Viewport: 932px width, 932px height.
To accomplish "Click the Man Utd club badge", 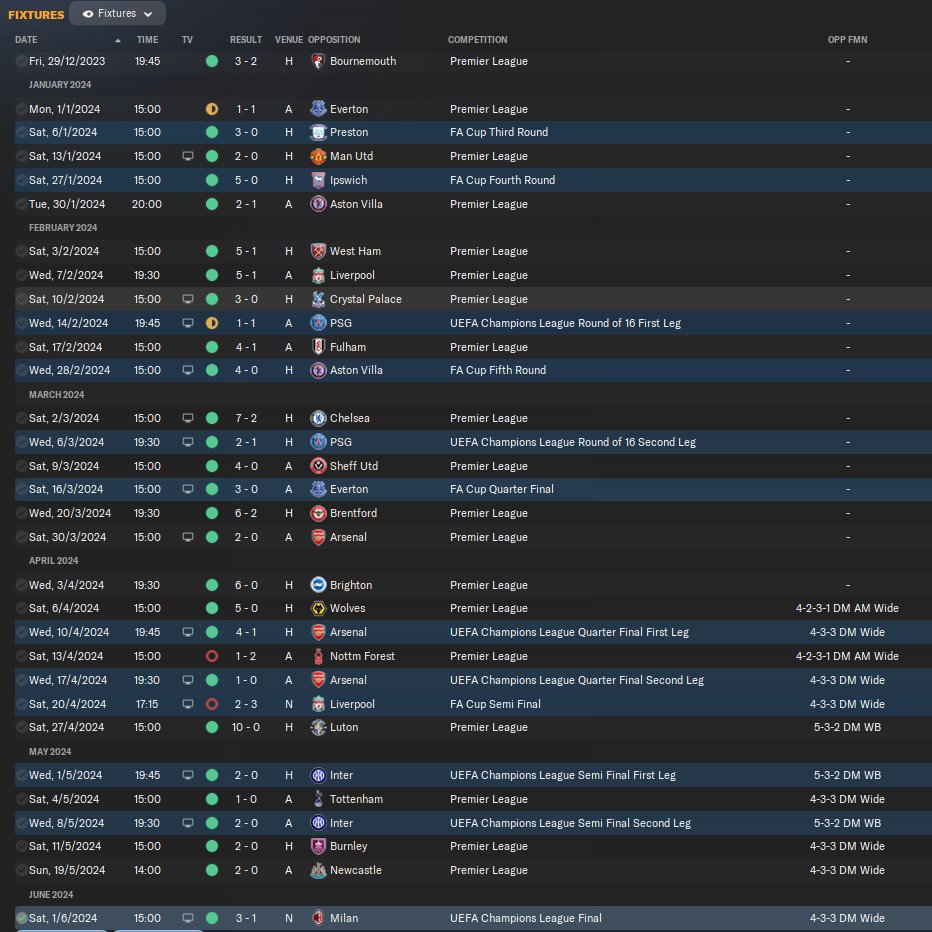I will pos(319,156).
